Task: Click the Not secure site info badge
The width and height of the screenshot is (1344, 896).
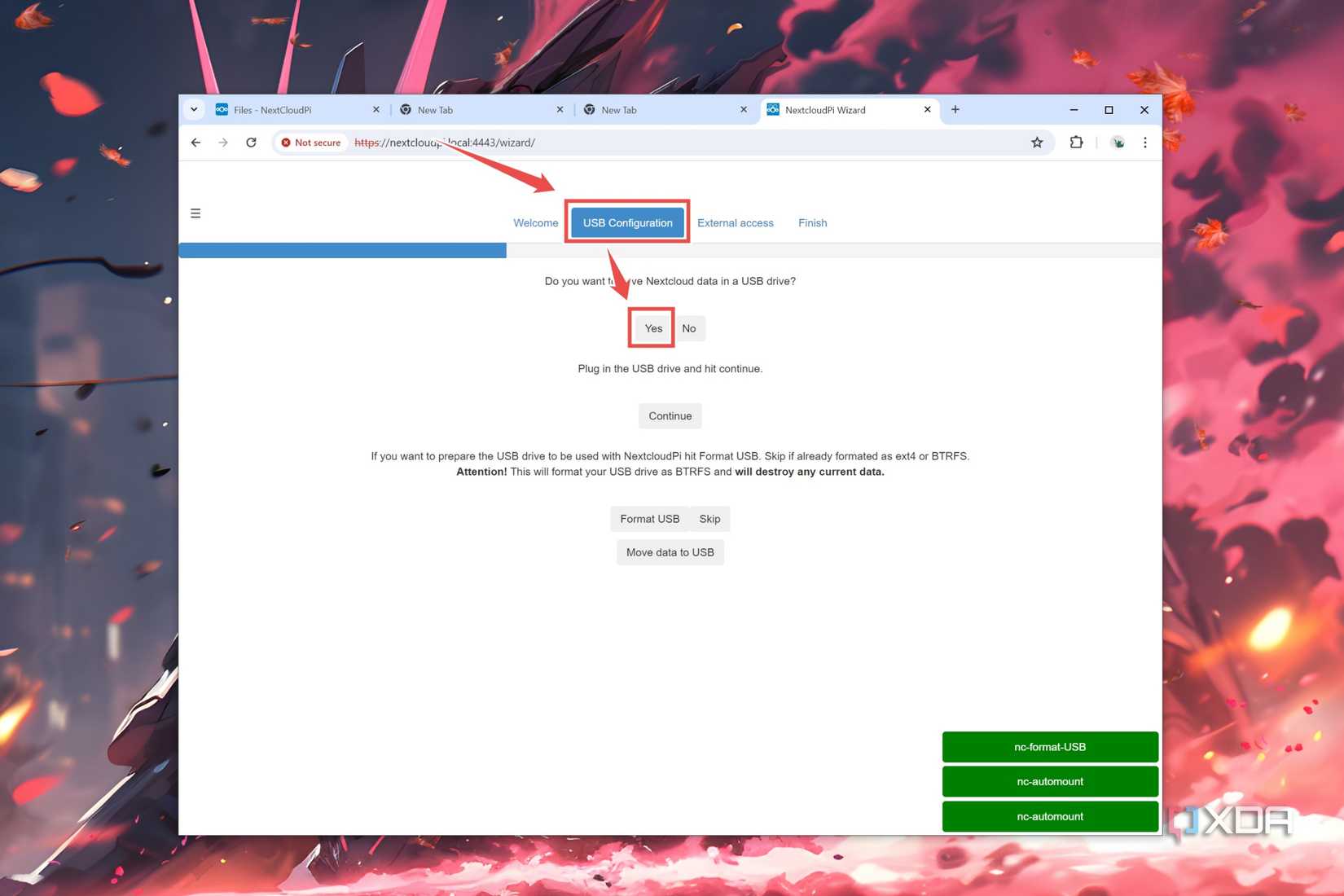Action: point(311,143)
